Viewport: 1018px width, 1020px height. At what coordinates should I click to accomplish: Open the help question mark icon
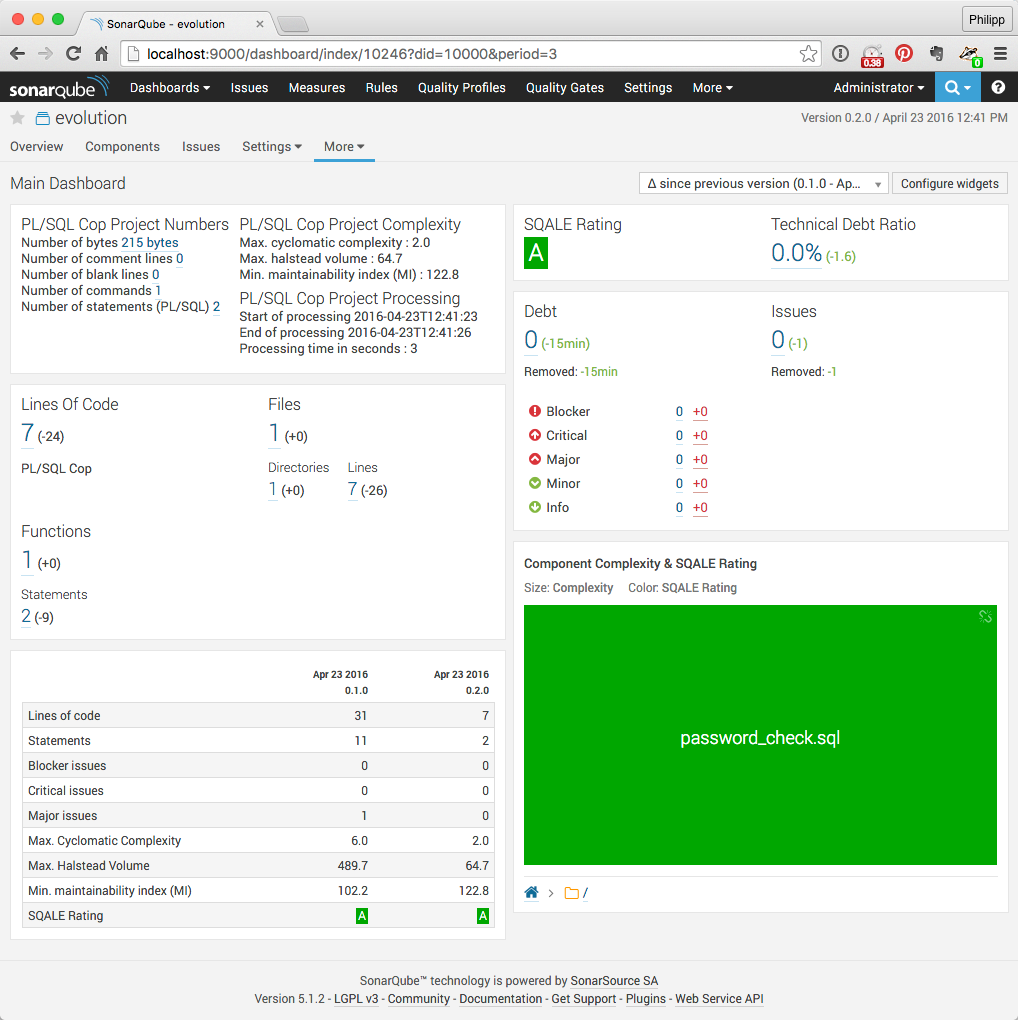coord(998,87)
